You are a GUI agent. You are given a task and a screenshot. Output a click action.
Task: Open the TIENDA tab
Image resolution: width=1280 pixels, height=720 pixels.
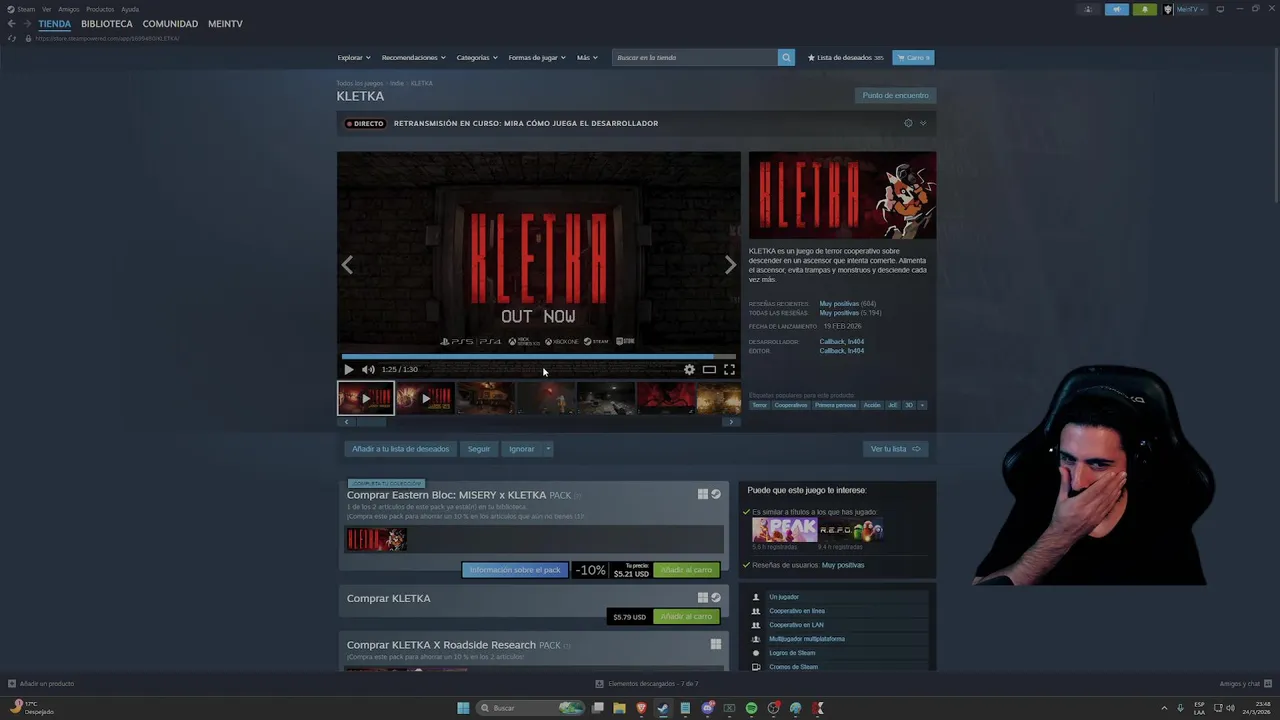(55, 24)
